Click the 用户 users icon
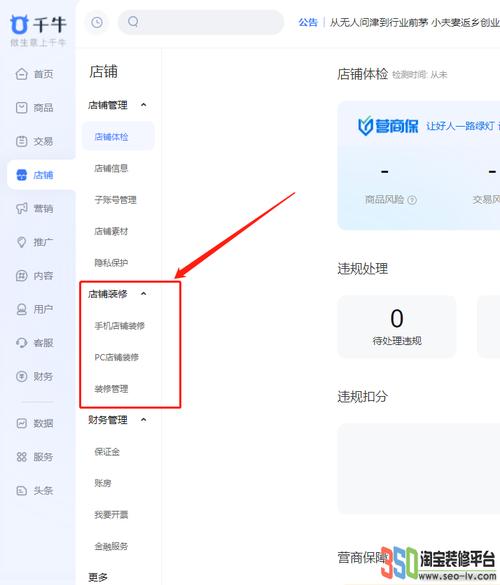This screenshot has width=500, height=585. 22,309
